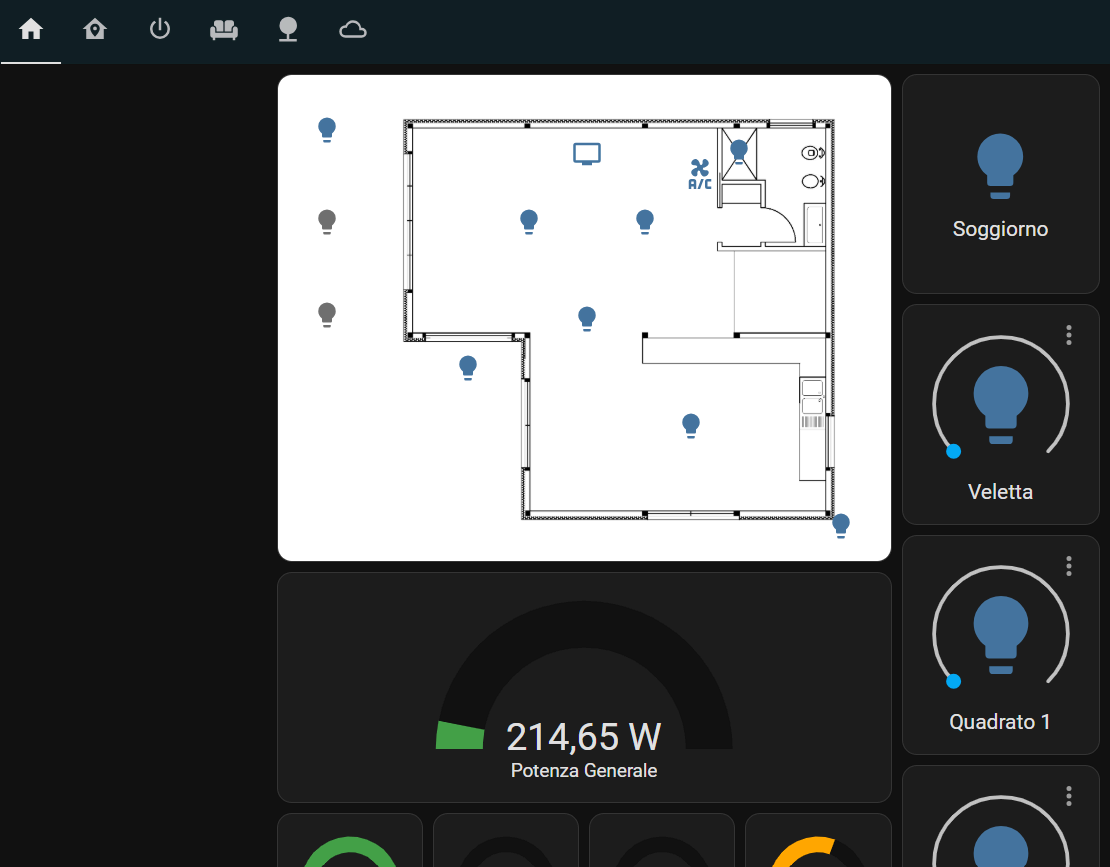Open the sofa living room tab

pos(224,30)
